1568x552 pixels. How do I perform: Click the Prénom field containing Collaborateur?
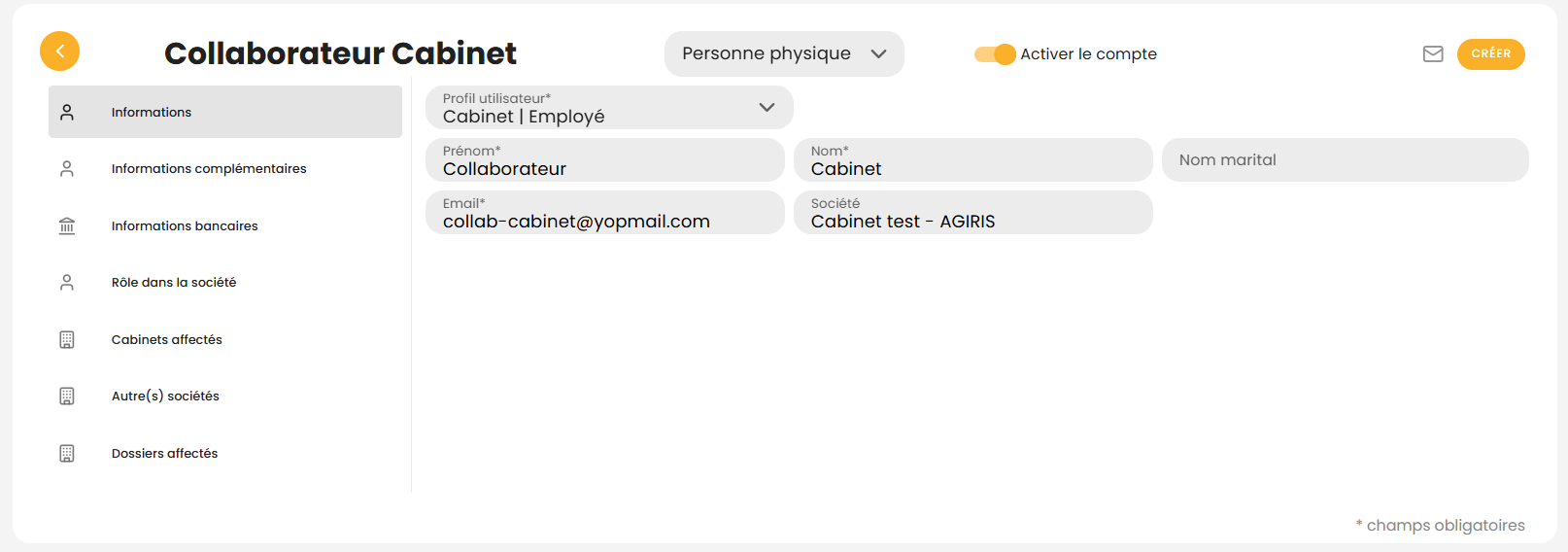point(604,160)
